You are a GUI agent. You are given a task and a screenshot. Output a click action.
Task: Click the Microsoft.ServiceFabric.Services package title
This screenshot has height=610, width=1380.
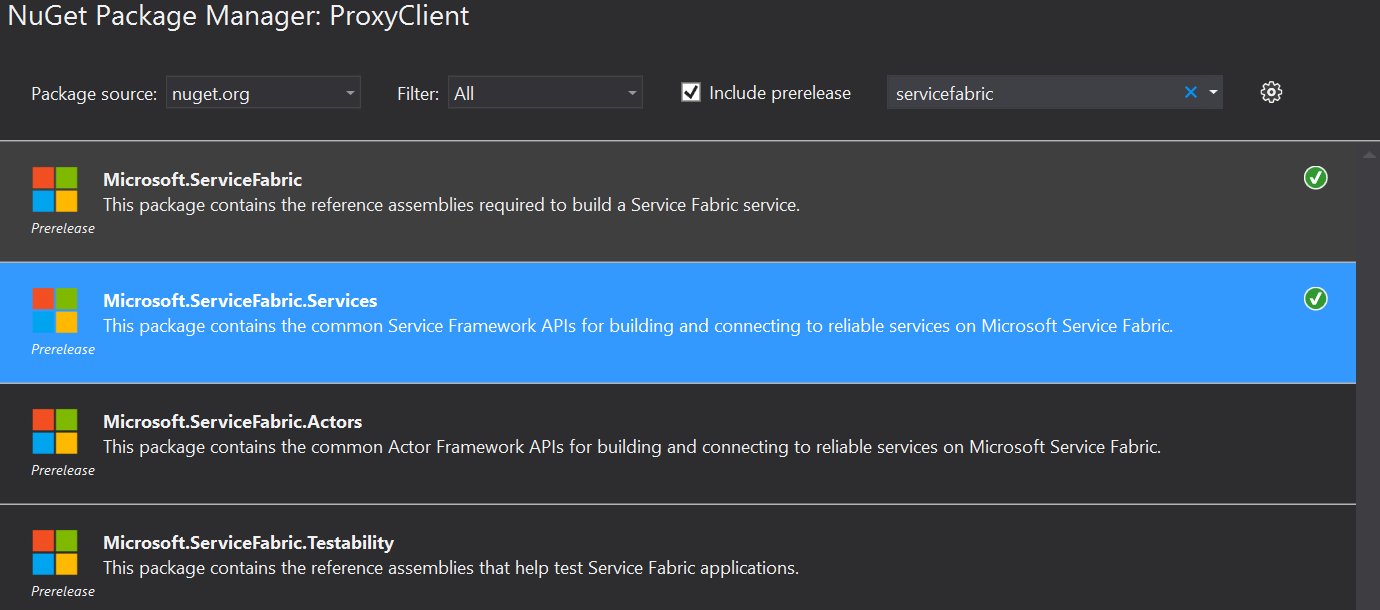(240, 301)
